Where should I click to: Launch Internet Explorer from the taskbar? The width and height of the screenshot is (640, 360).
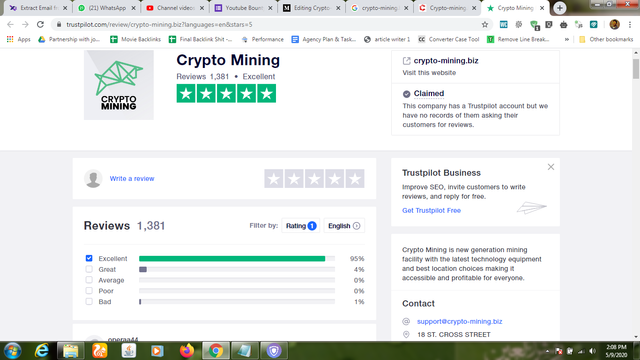pos(42,351)
